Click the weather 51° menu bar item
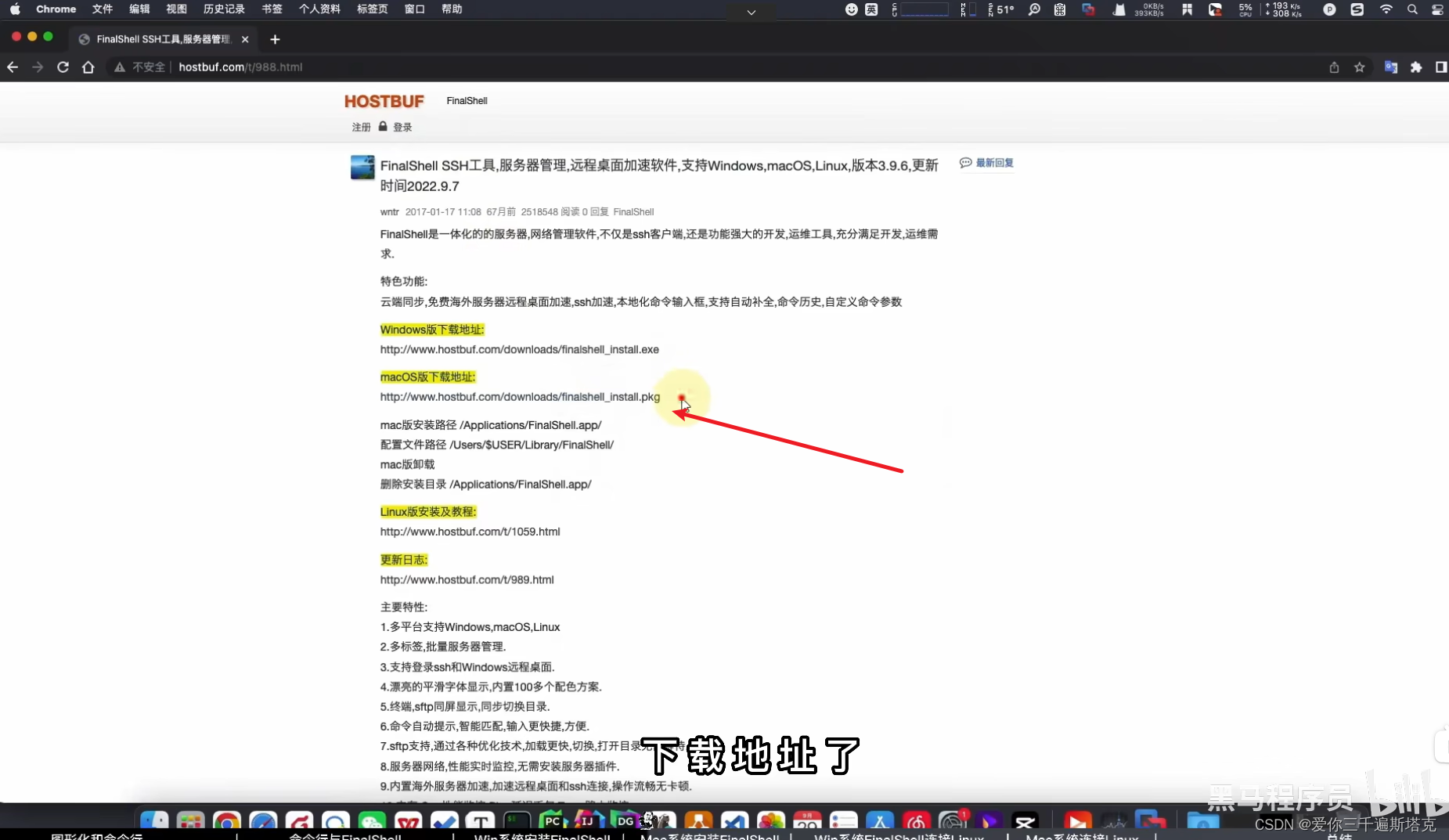1449x840 pixels. click(1003, 9)
